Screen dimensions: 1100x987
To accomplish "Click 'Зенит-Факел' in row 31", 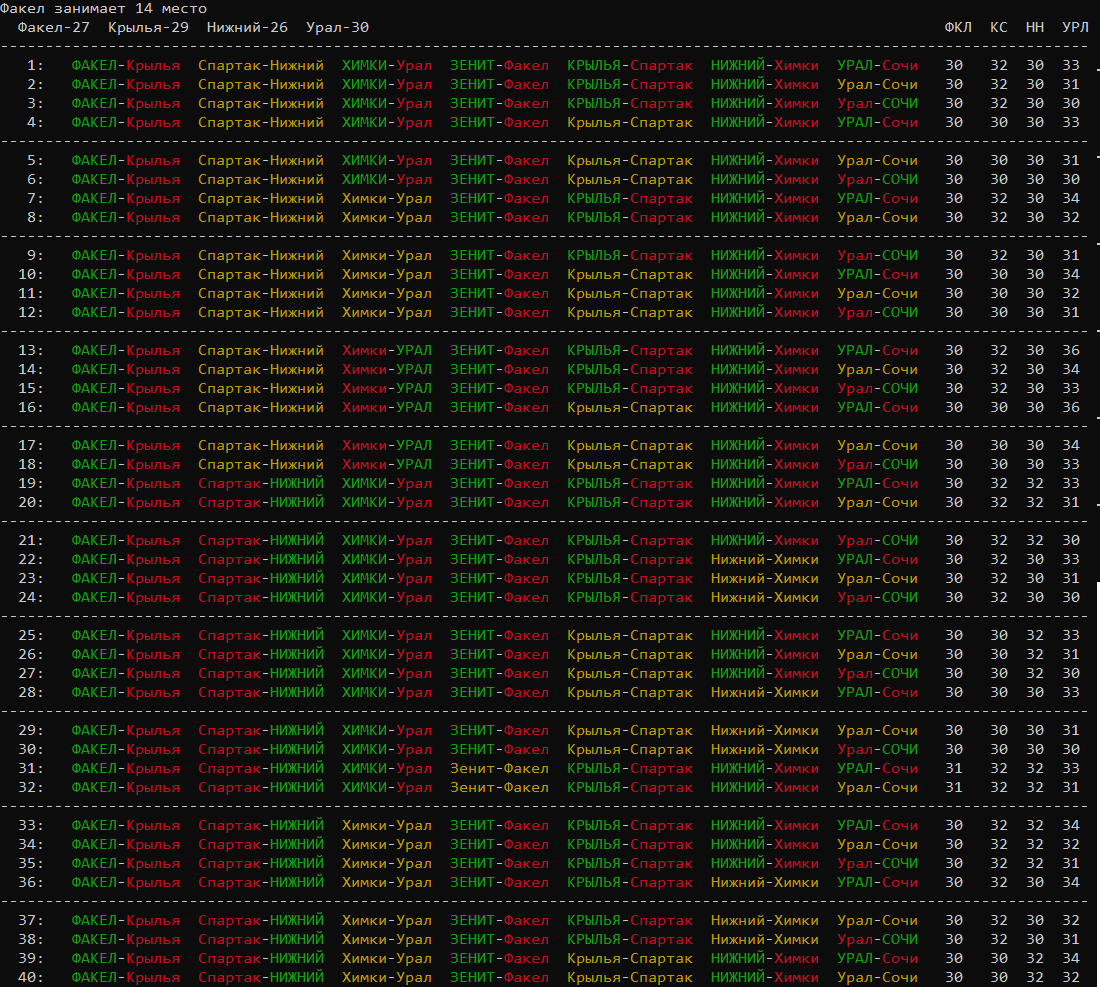I will click(499, 768).
